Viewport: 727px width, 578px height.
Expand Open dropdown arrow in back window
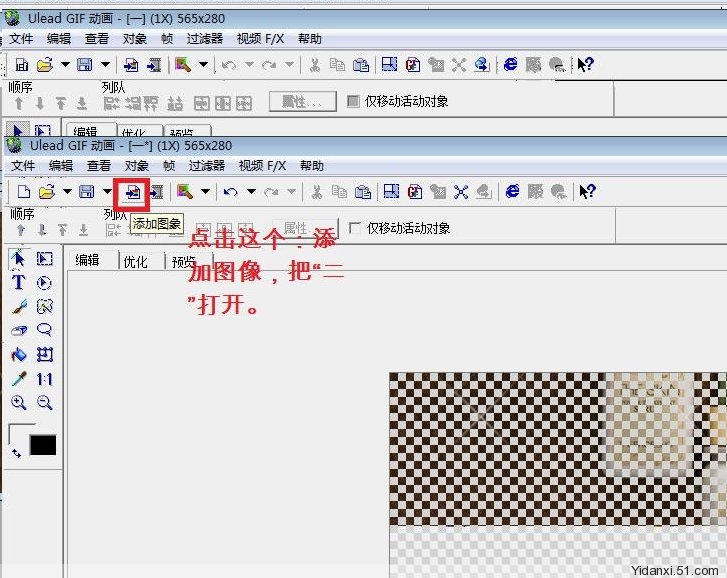65,64
